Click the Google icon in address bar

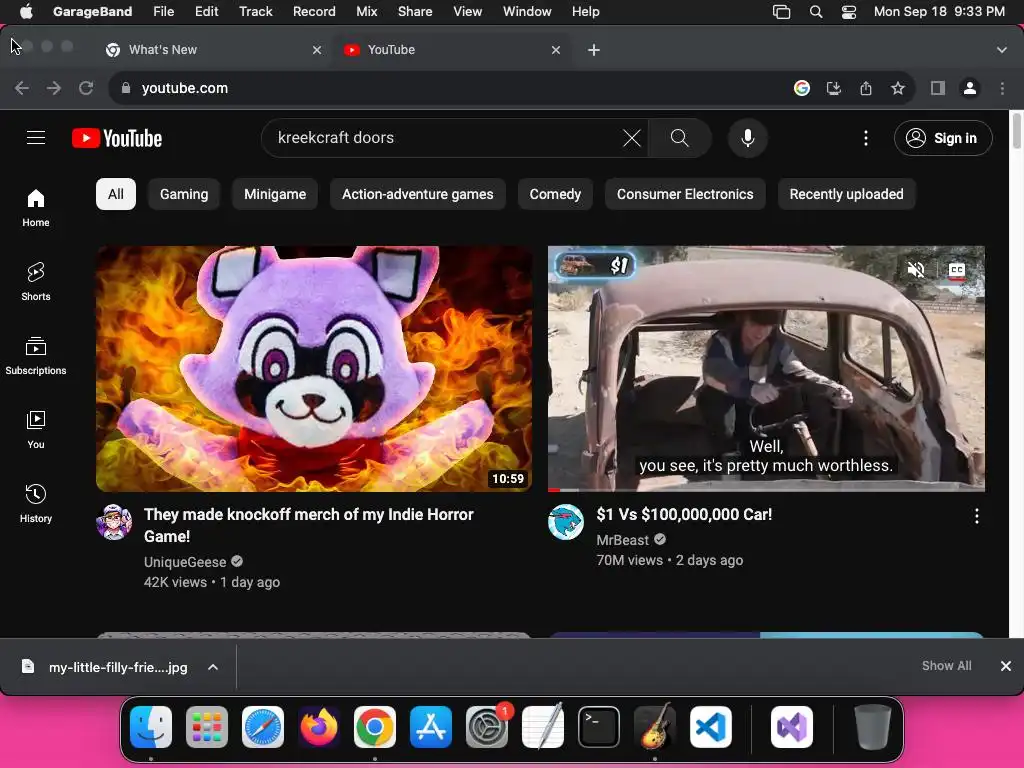click(x=802, y=88)
